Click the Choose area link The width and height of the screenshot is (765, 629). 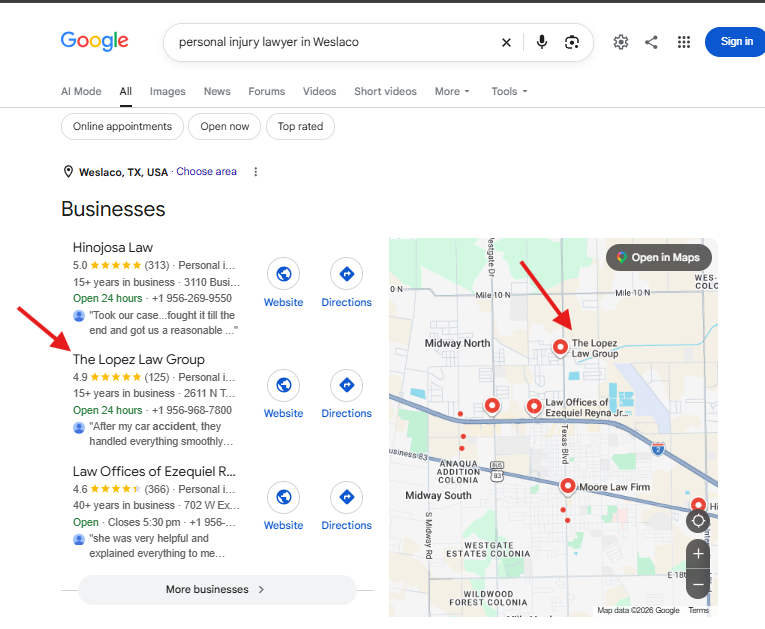[x=206, y=171]
